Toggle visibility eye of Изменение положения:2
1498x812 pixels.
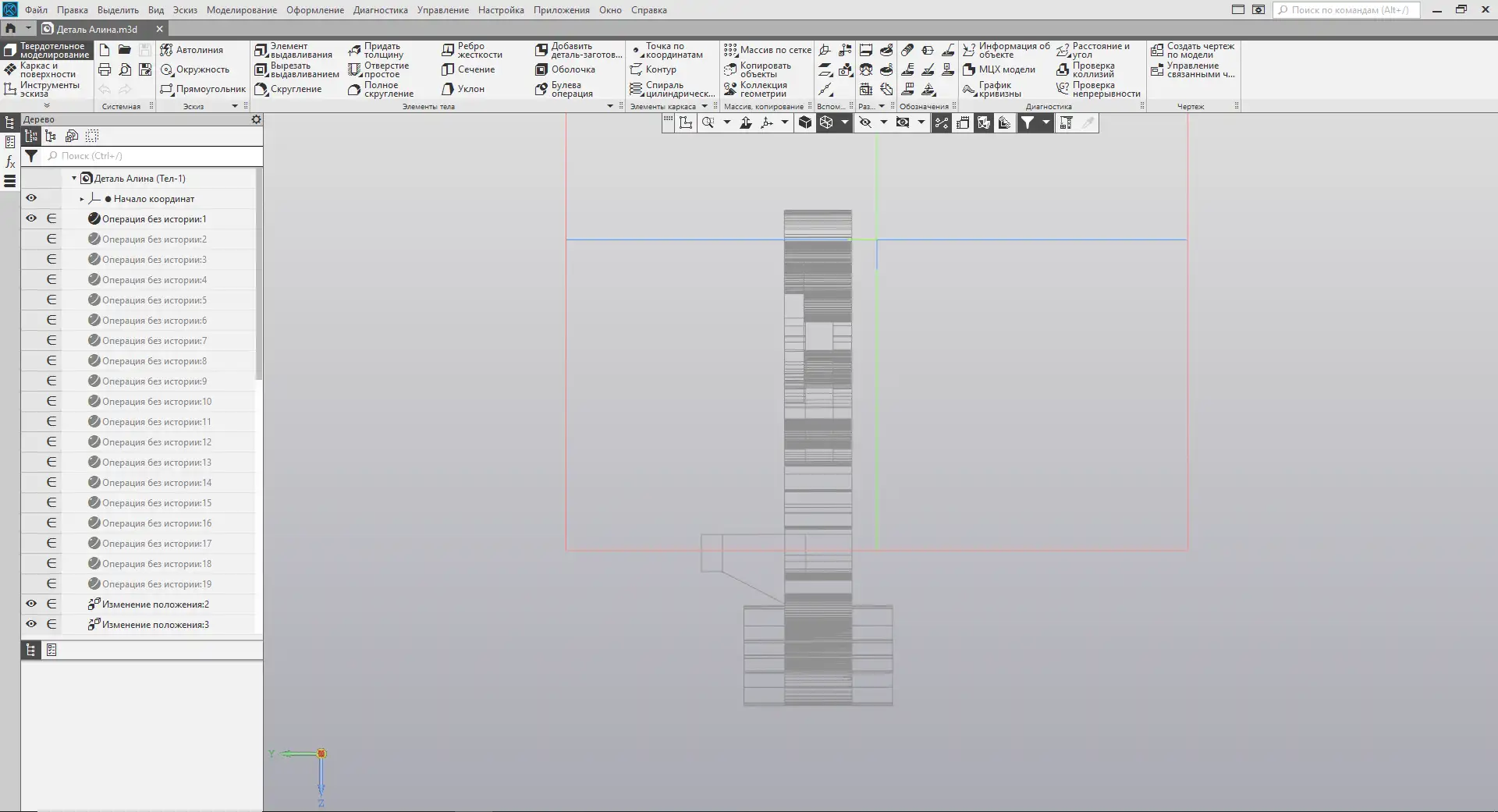tap(31, 604)
